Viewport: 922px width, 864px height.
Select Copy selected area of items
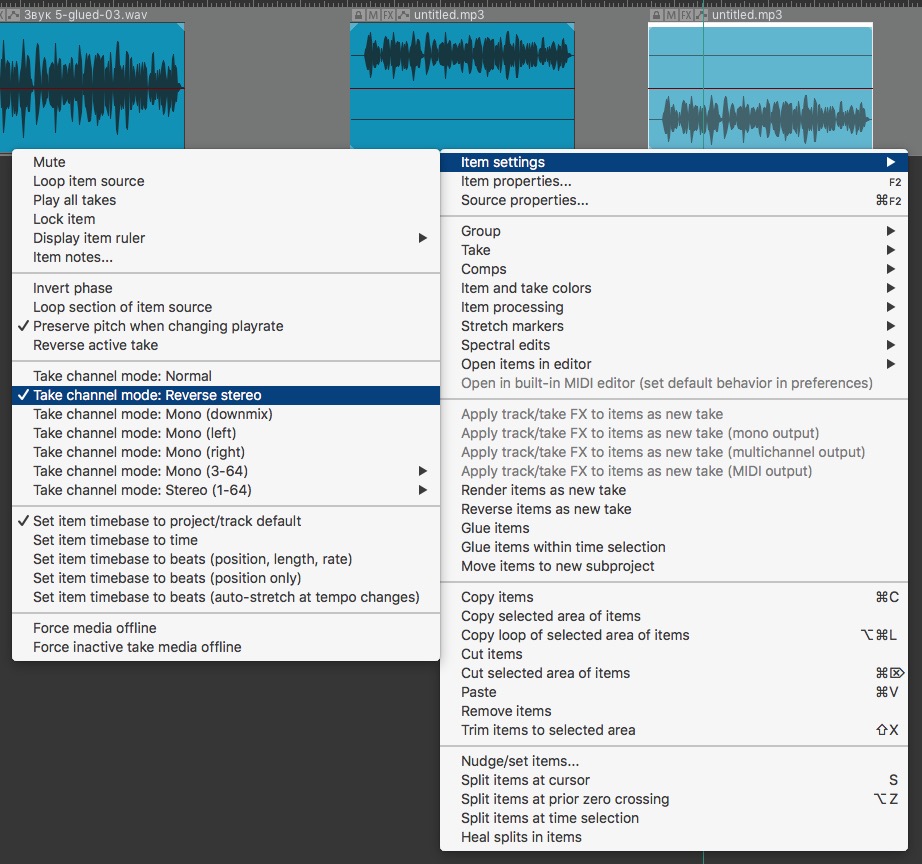tap(674, 616)
